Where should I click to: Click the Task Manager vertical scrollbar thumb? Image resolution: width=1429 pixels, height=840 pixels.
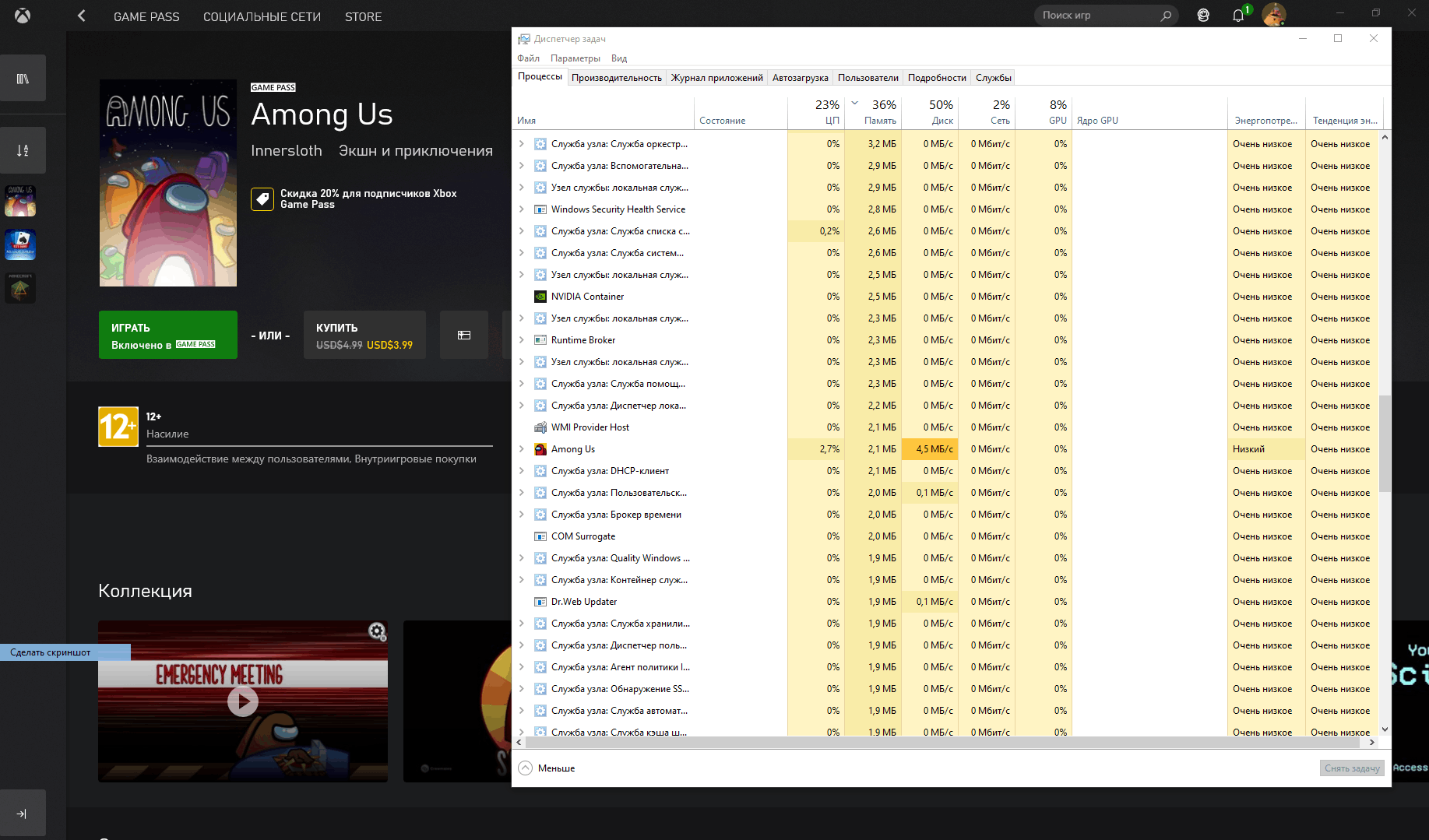point(1385,444)
